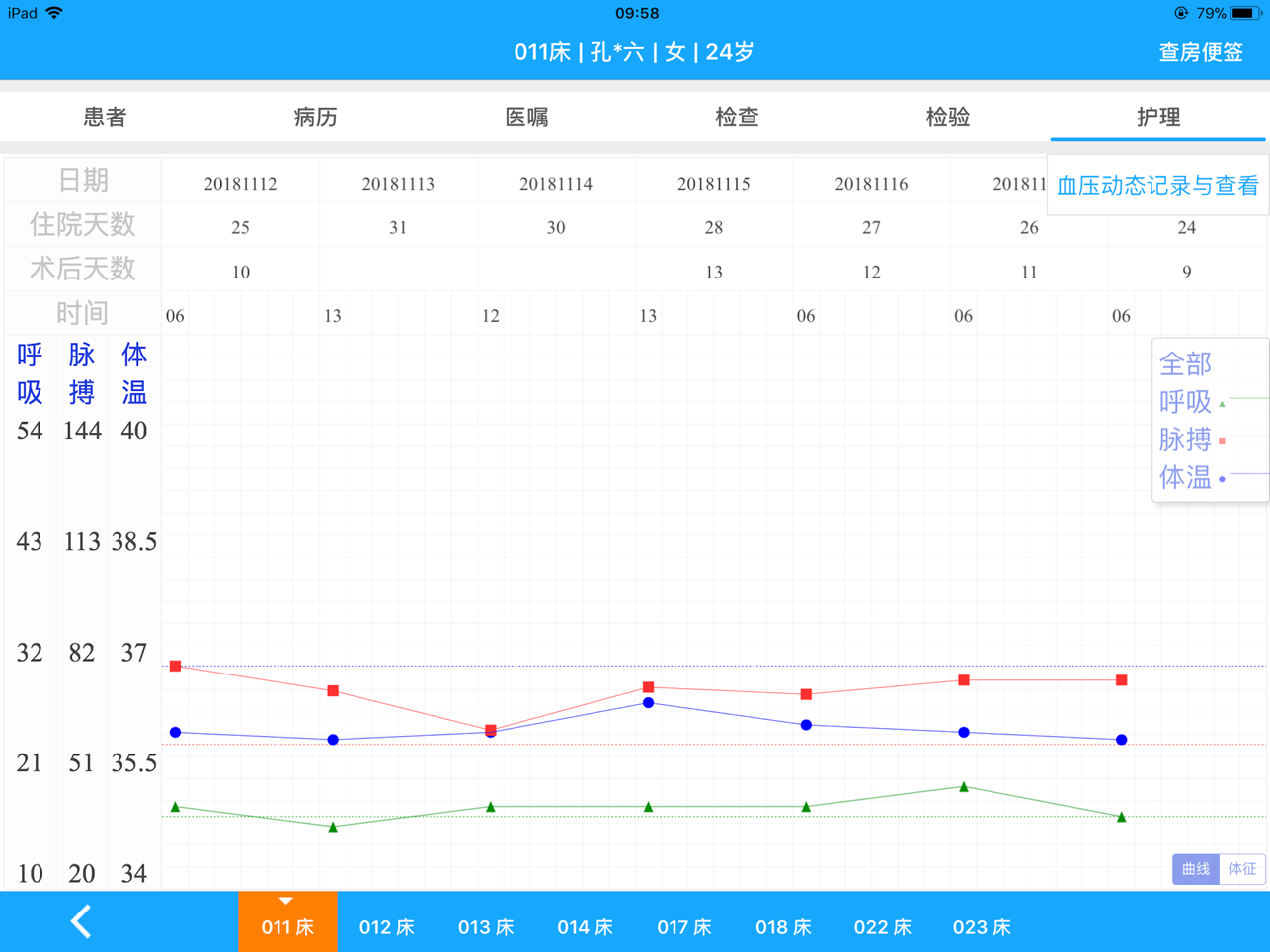Tap the green 呼吸 triangle legend marker
The width and height of the screenshot is (1270, 952).
pos(1223,403)
